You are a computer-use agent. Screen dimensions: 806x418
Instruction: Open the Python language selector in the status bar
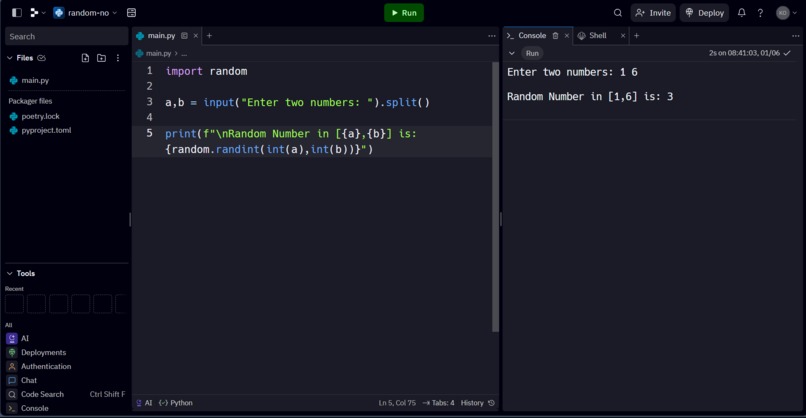point(176,403)
